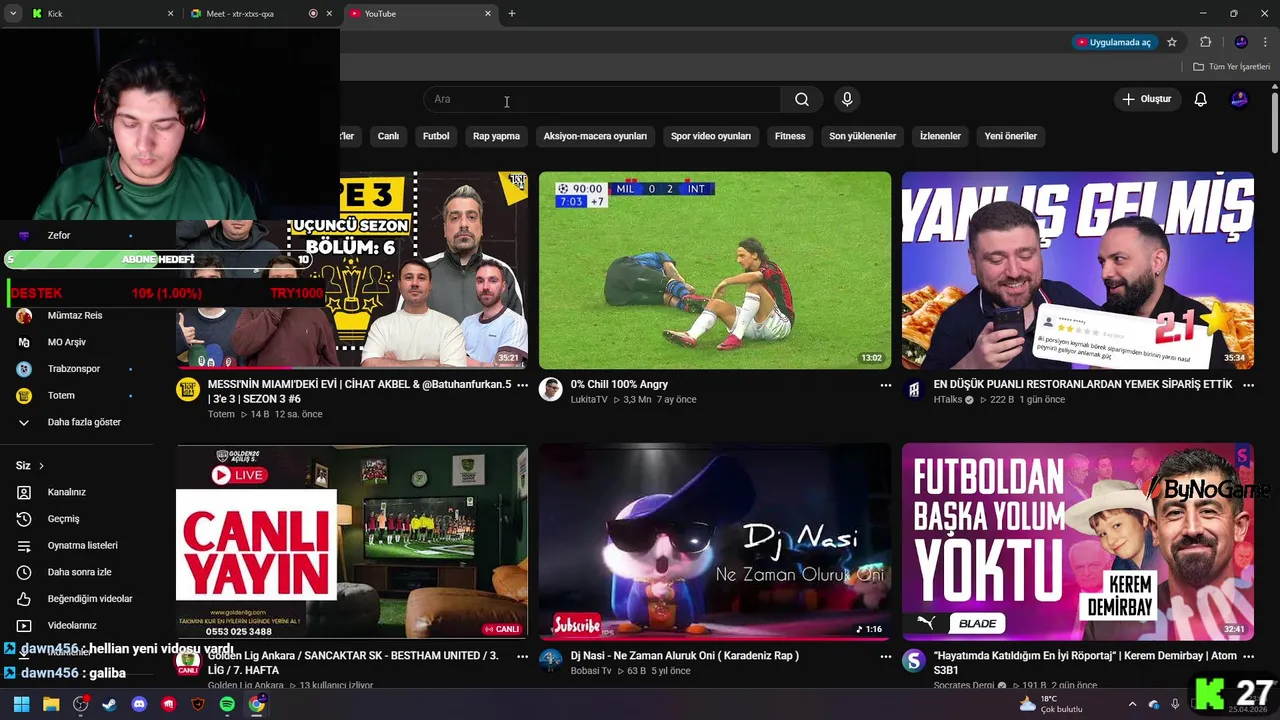The height and width of the screenshot is (720, 1280).
Task: Open options menu for Dj Nasi video
Action: point(885,656)
